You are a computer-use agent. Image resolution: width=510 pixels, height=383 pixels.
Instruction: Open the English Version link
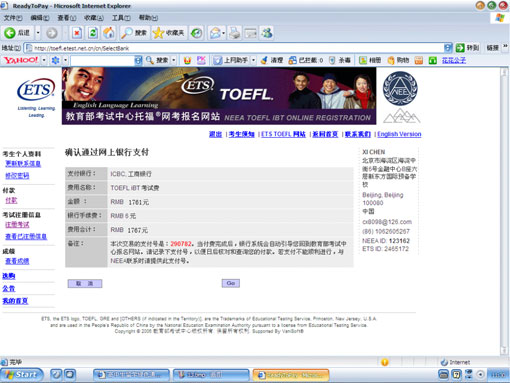click(399, 134)
